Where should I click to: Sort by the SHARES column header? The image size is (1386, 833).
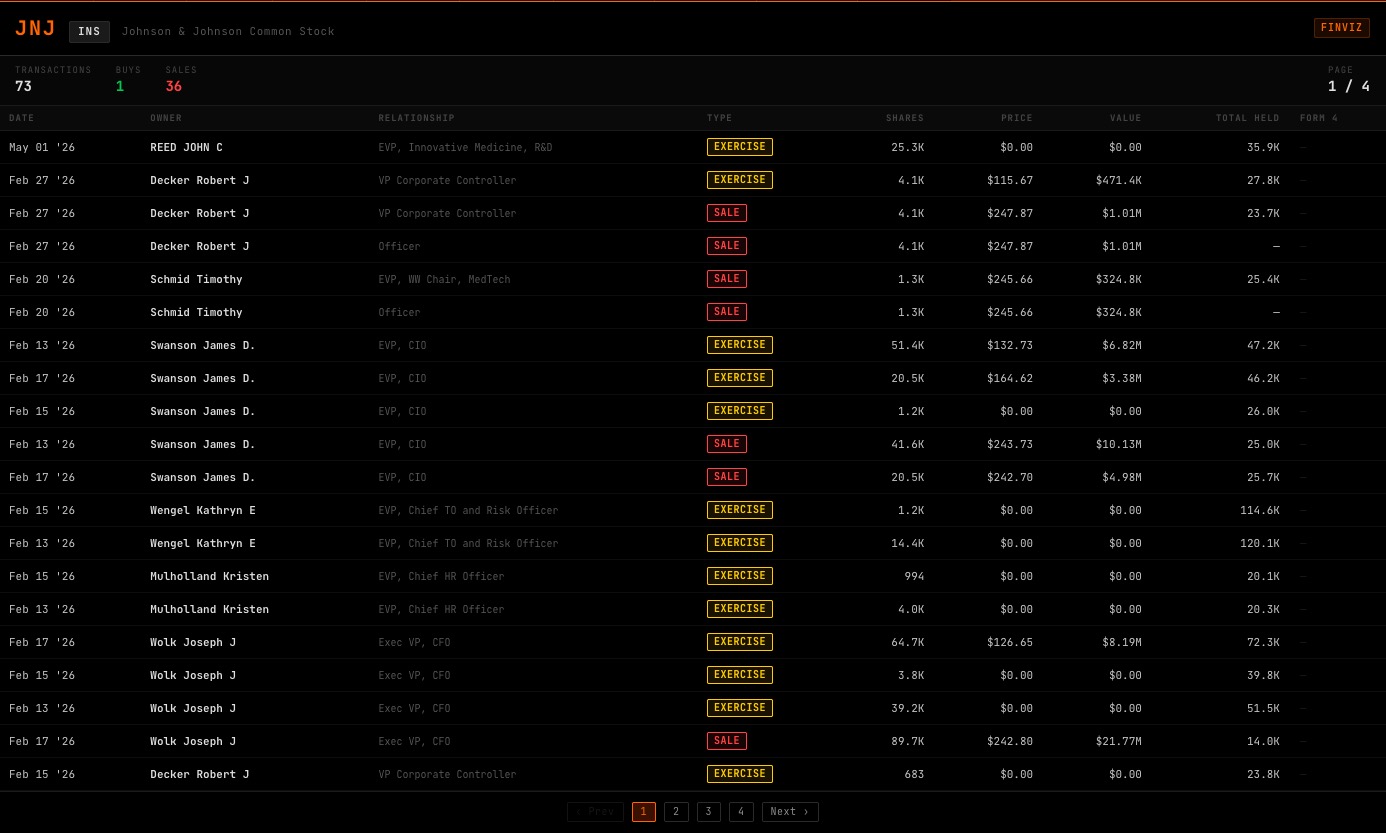(x=905, y=118)
